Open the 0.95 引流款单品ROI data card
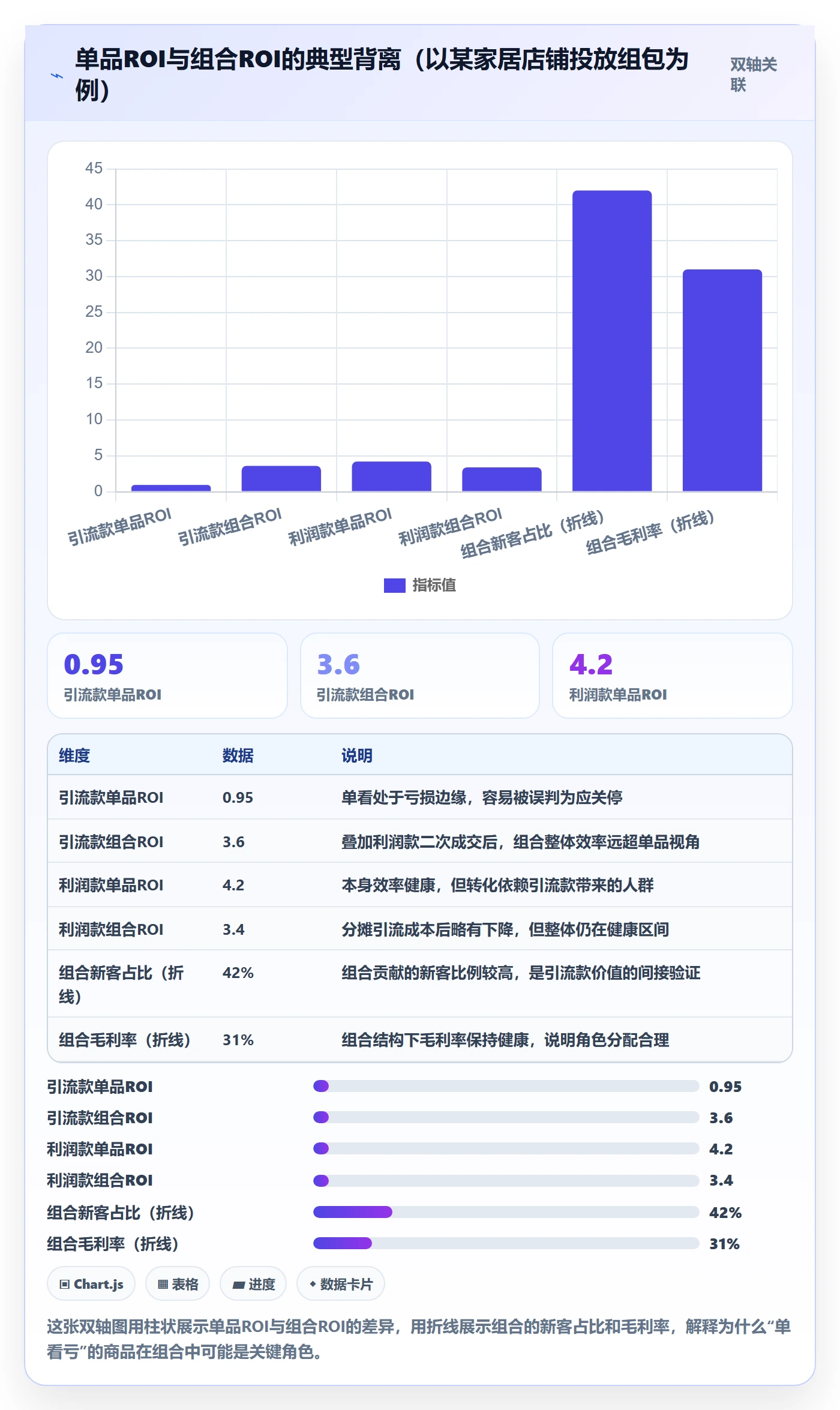 click(167, 676)
